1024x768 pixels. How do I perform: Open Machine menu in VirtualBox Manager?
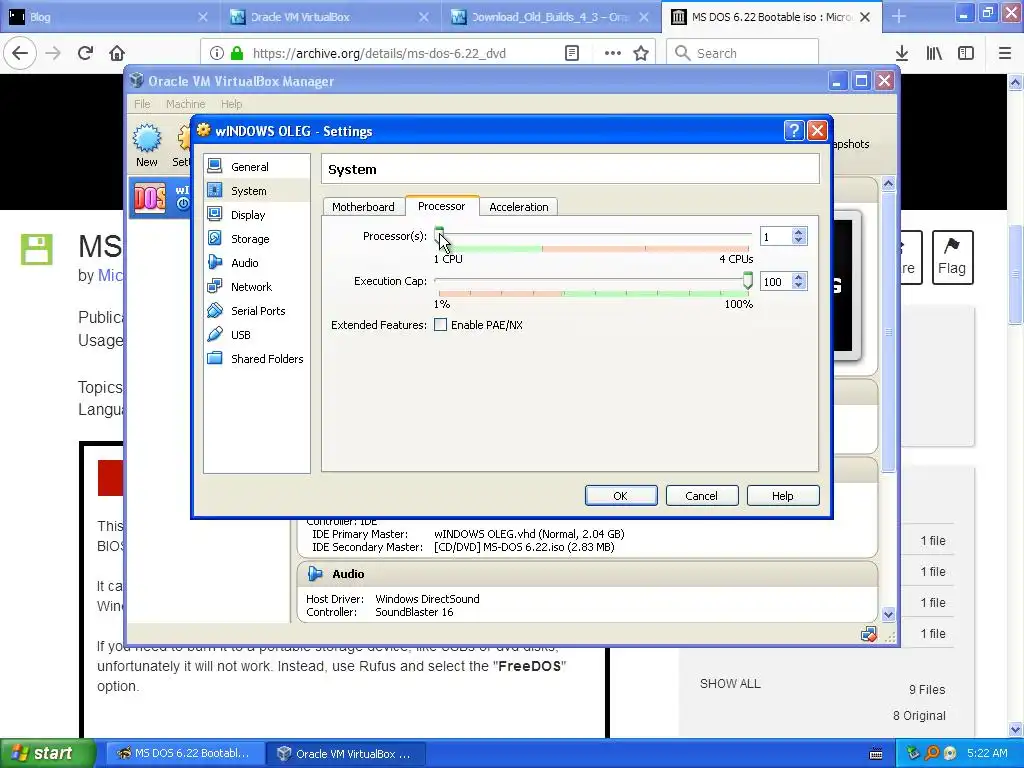pos(185,104)
